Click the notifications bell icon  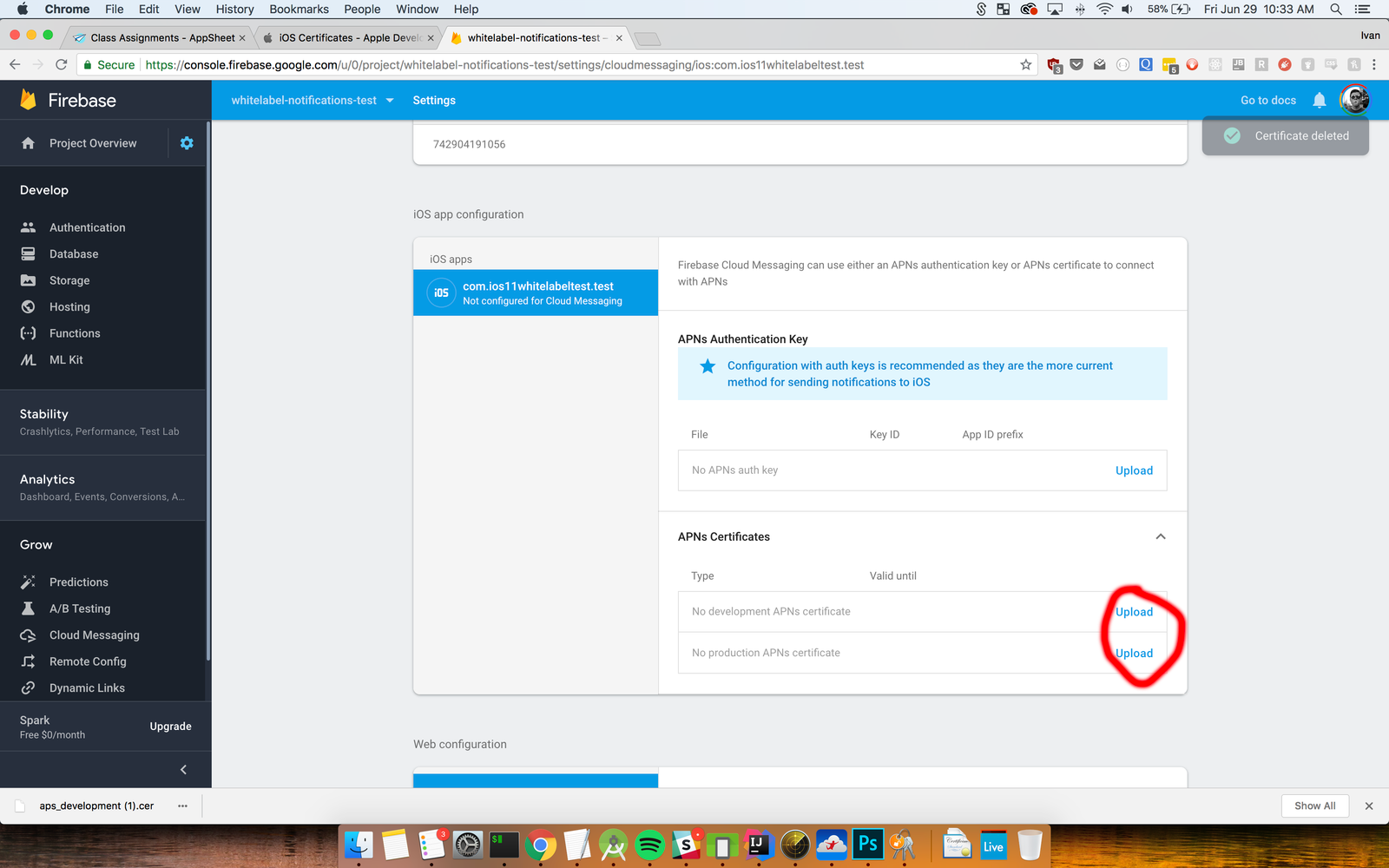1320,100
